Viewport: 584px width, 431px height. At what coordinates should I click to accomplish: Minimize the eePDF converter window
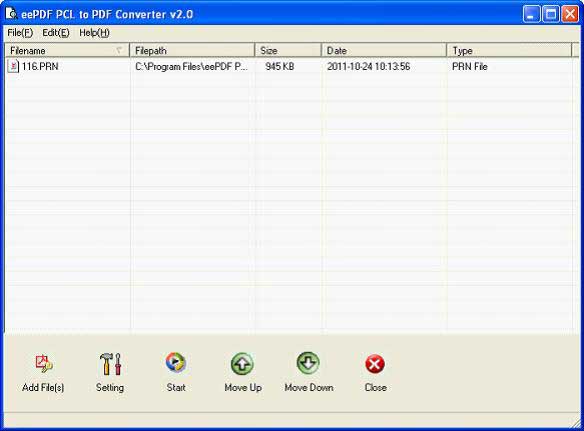coord(531,14)
